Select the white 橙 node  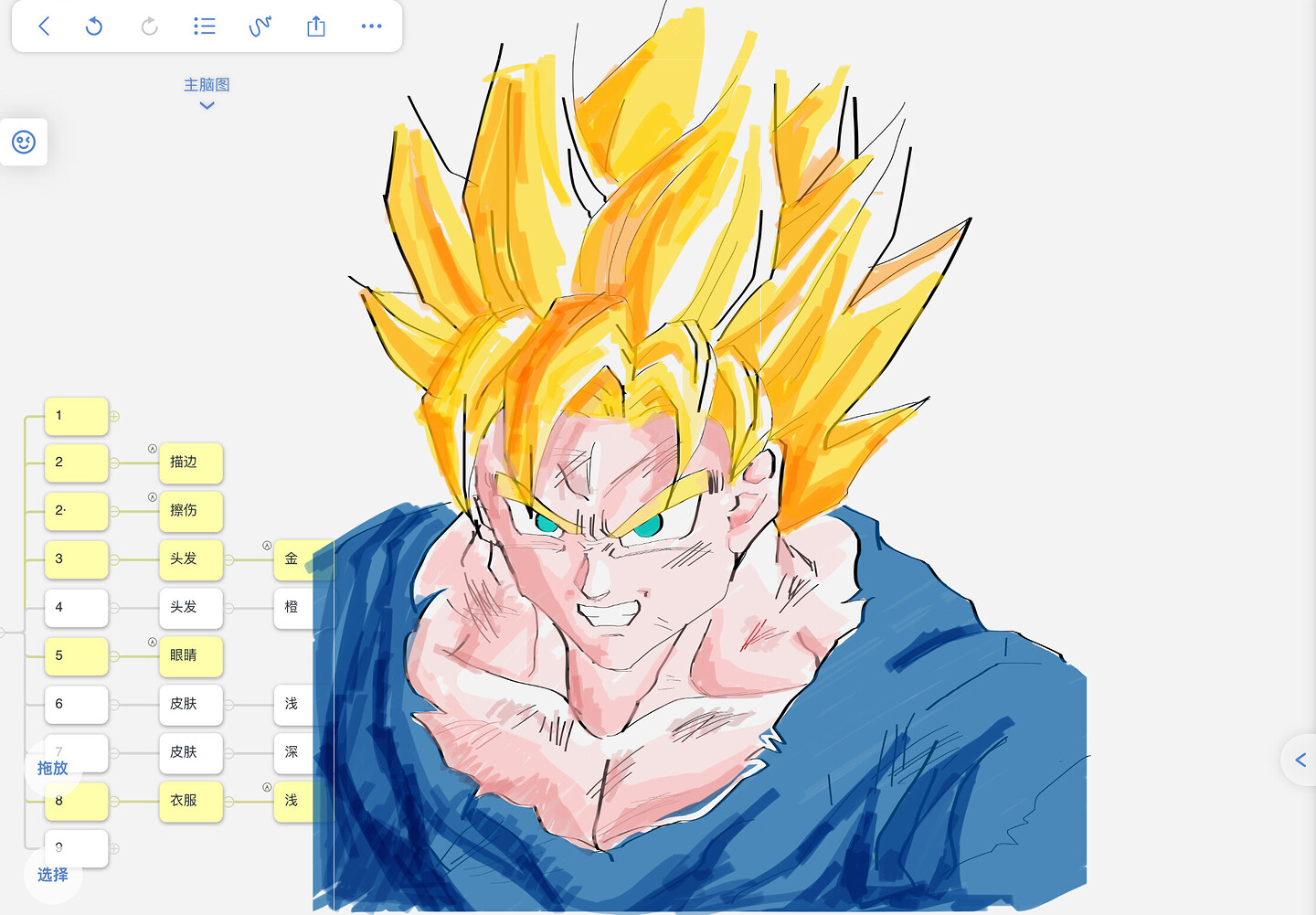point(292,607)
